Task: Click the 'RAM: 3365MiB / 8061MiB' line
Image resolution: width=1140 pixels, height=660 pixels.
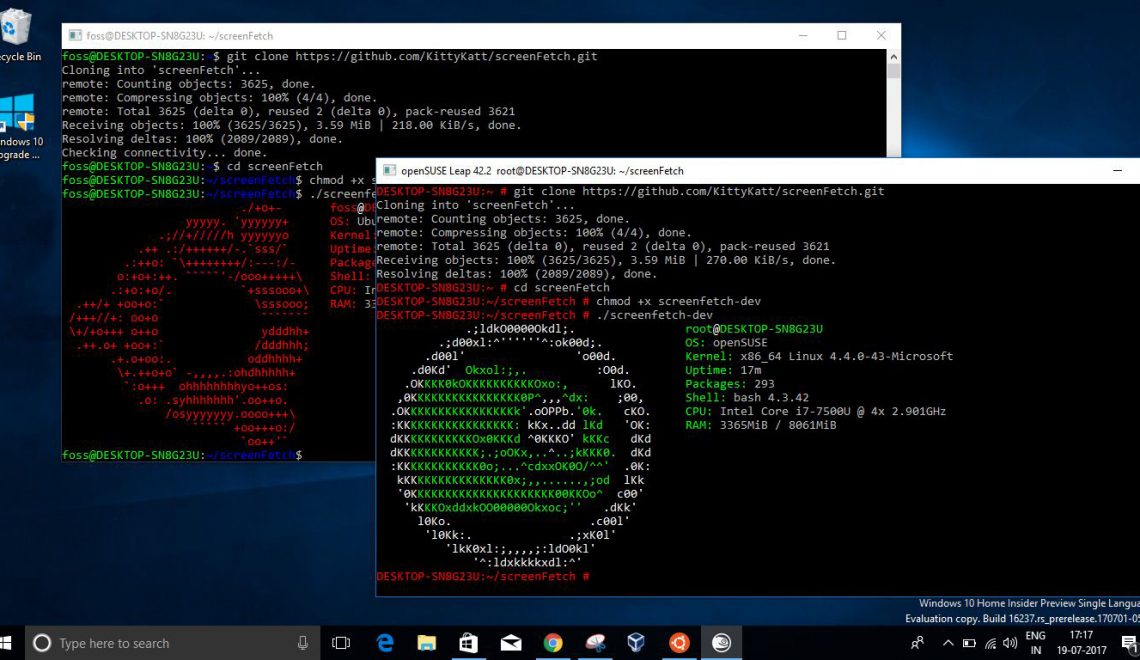Action: (x=760, y=425)
